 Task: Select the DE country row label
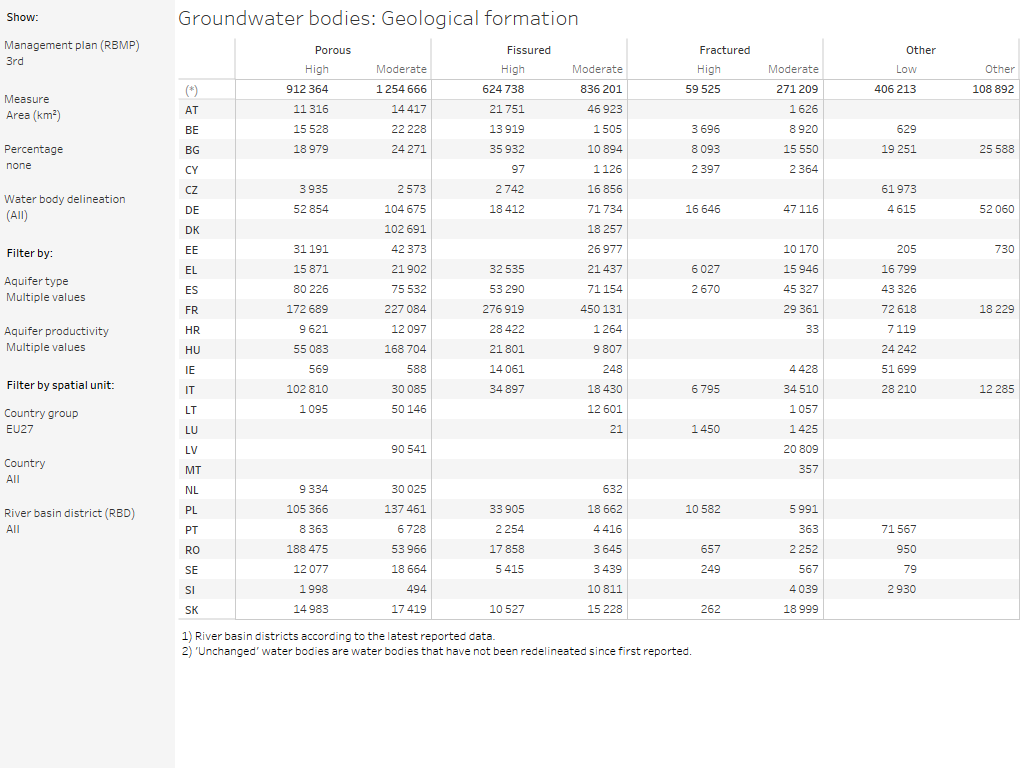(x=192, y=210)
